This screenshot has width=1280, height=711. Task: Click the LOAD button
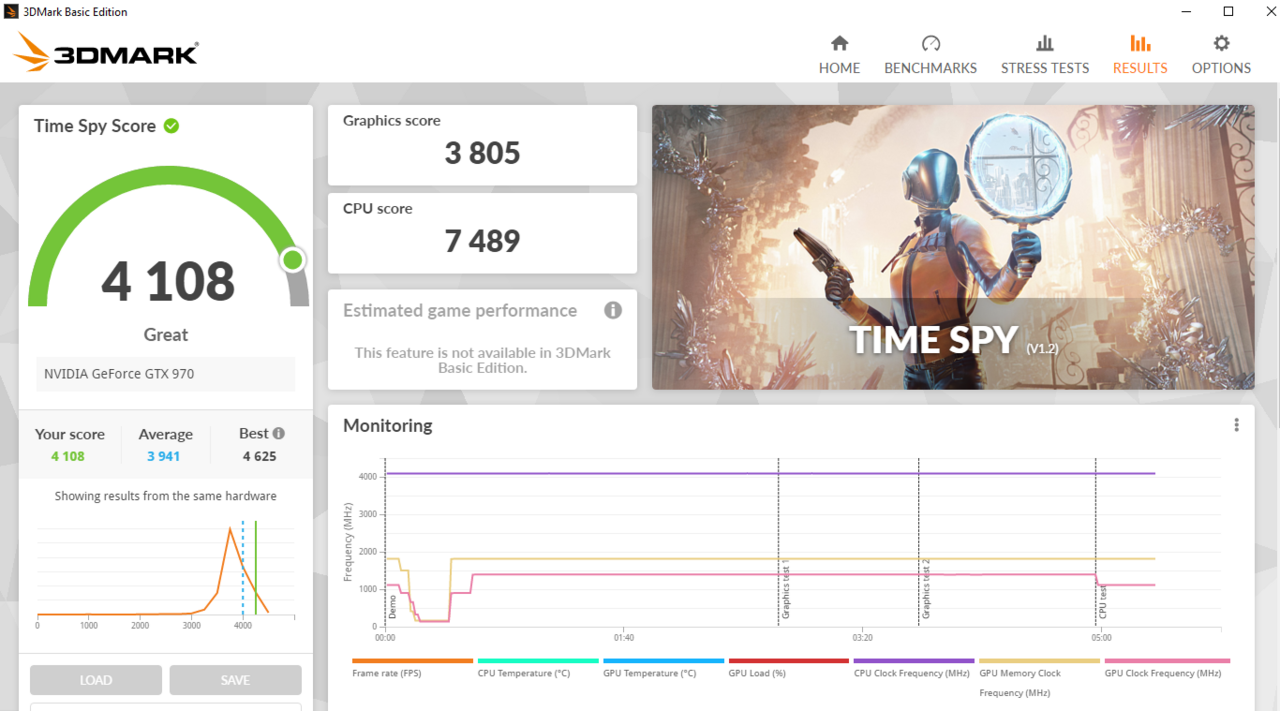96,680
